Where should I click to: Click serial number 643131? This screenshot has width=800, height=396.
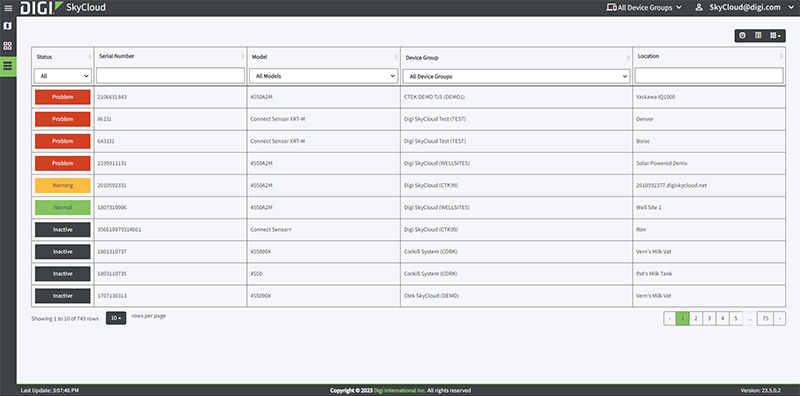106,141
